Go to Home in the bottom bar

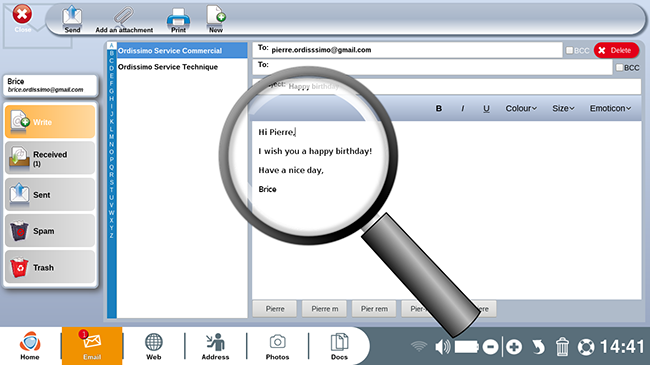tap(30, 346)
